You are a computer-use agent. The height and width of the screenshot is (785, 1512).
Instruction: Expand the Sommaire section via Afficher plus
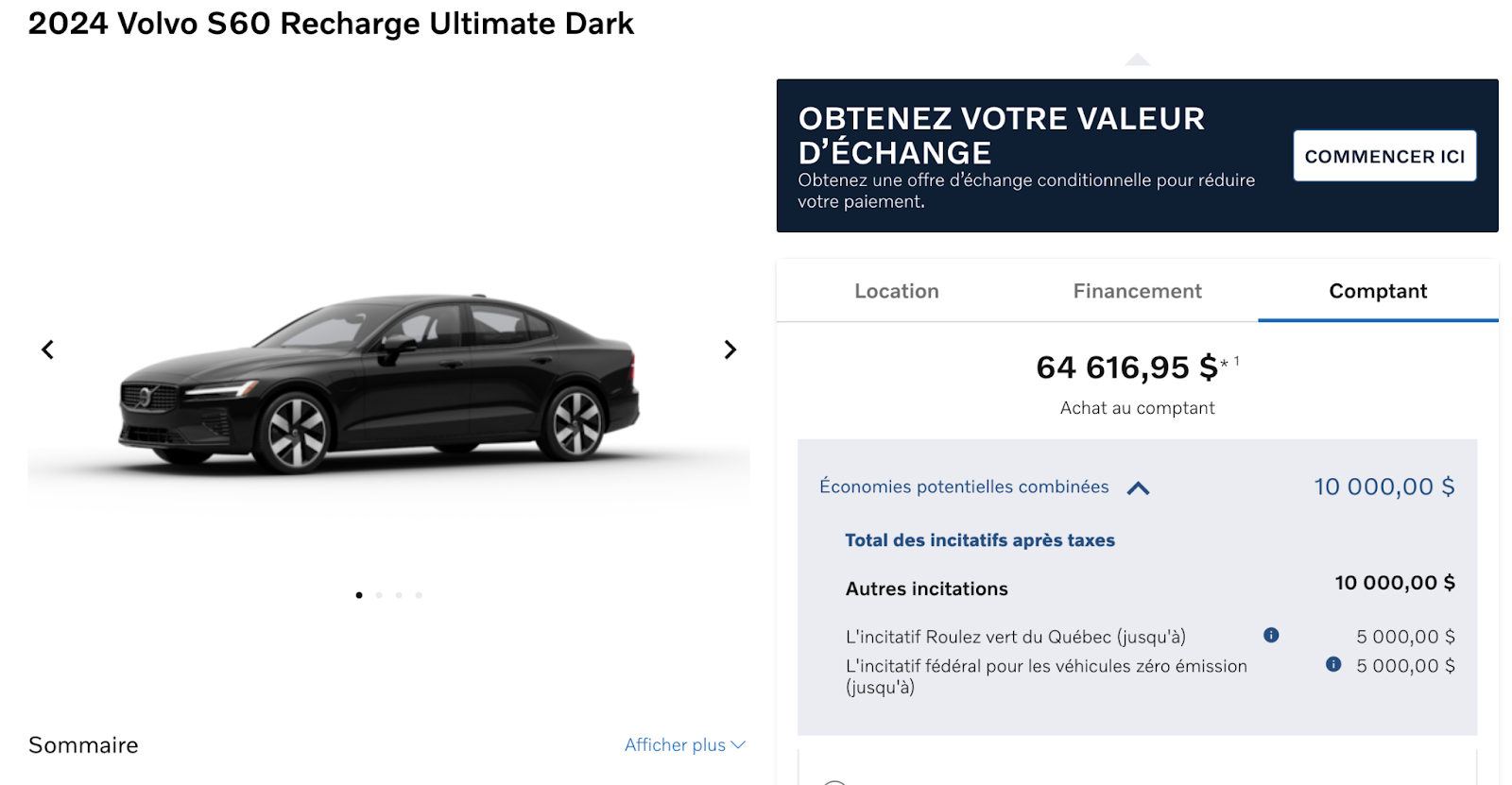click(675, 744)
